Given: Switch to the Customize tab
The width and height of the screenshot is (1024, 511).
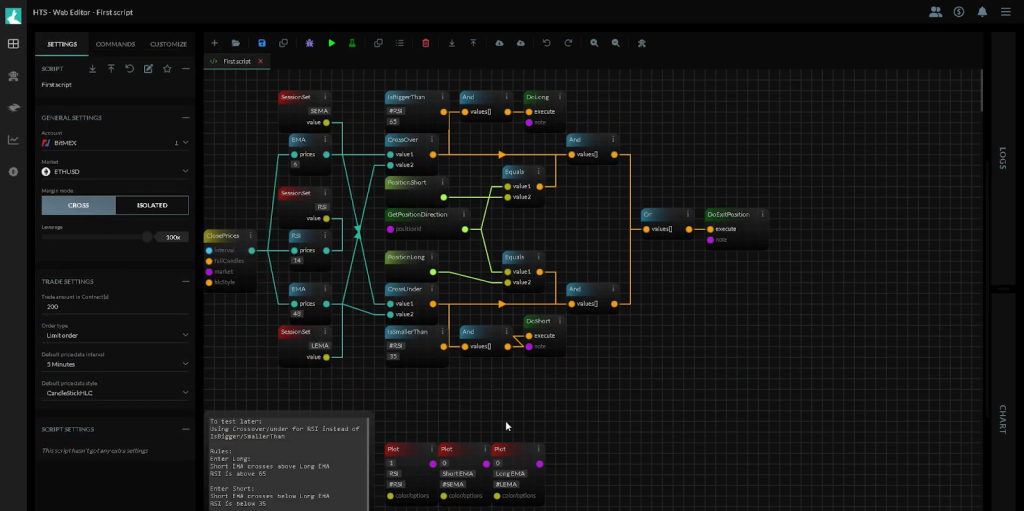Looking at the screenshot, I should 168,44.
